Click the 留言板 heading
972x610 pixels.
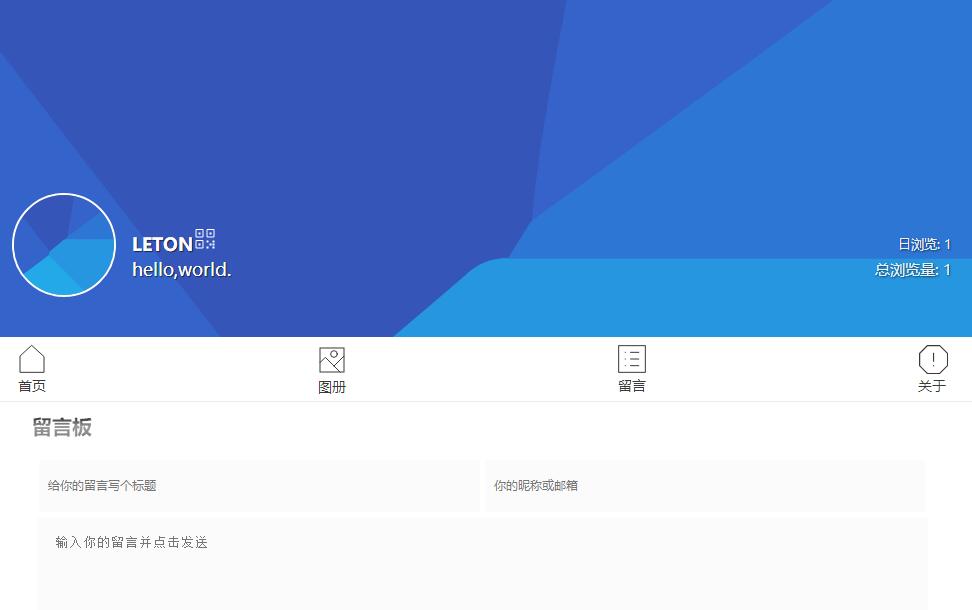[x=62, y=427]
